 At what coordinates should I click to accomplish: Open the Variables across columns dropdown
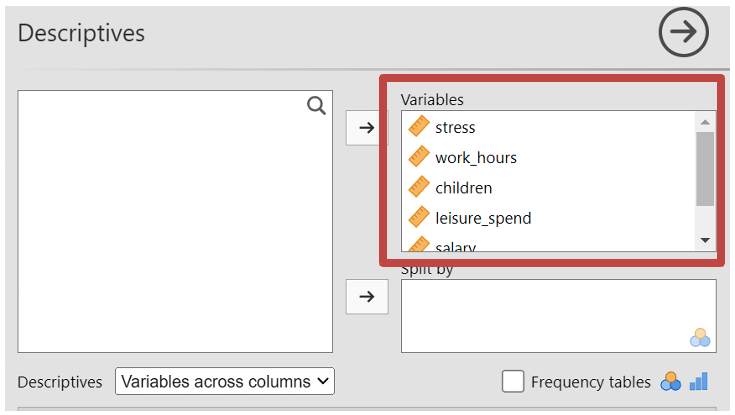tap(225, 381)
